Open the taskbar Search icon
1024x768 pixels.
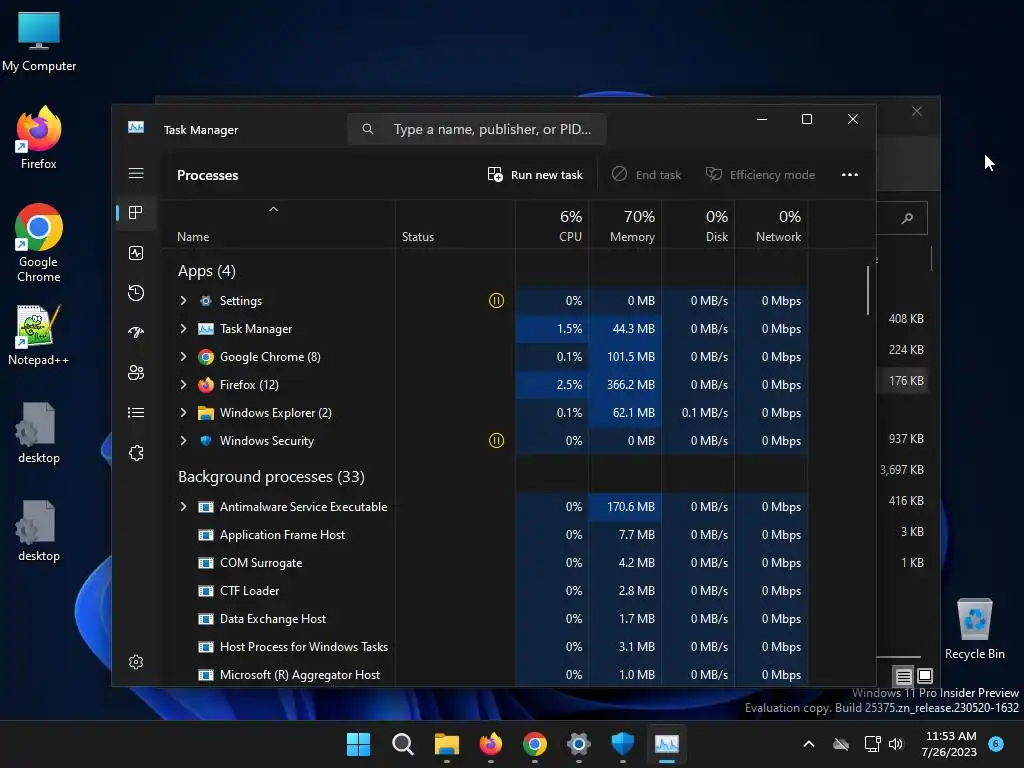[402, 744]
